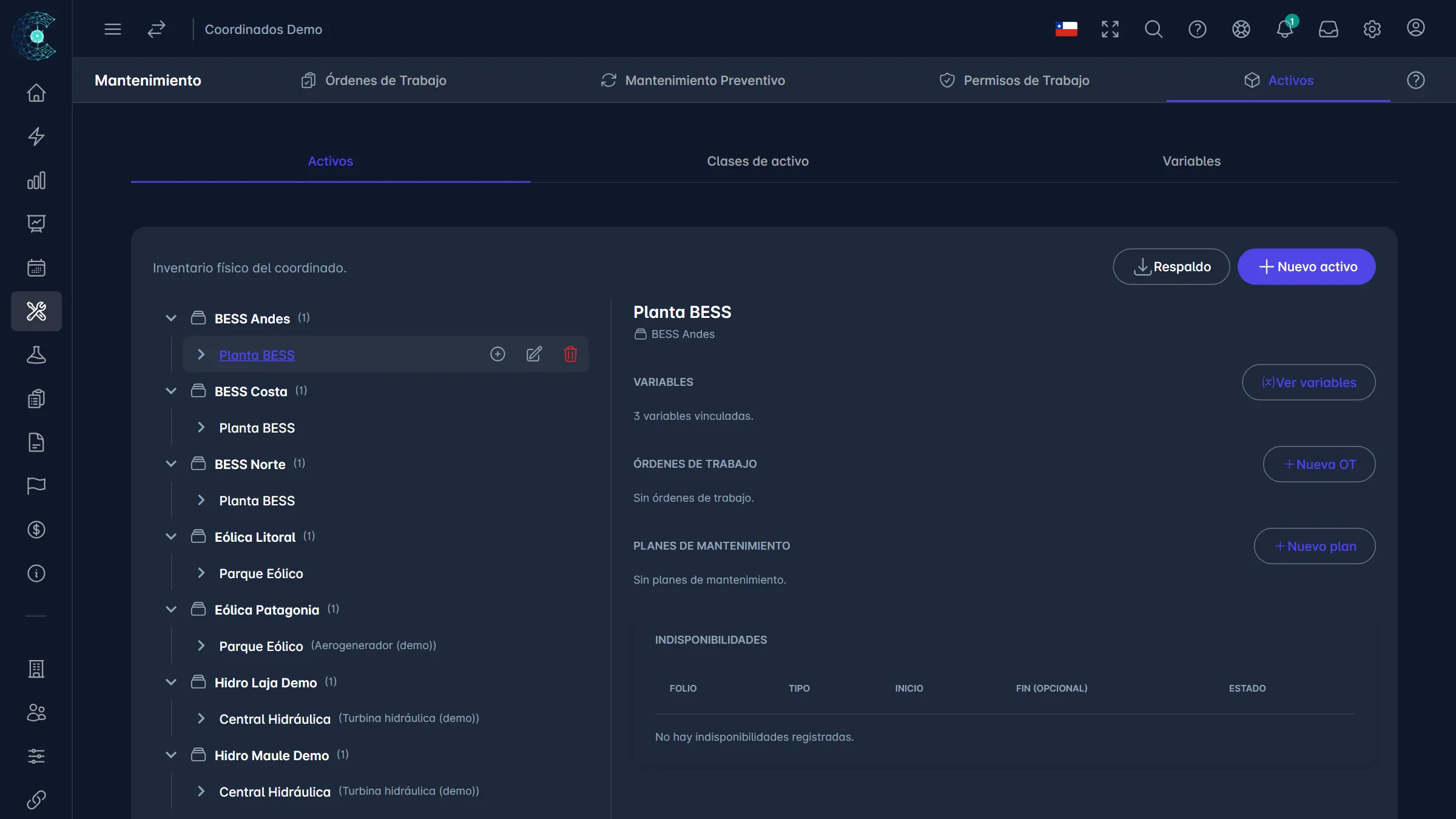Open the lab flask sidebar icon
The height and width of the screenshot is (819, 1456).
(36, 355)
